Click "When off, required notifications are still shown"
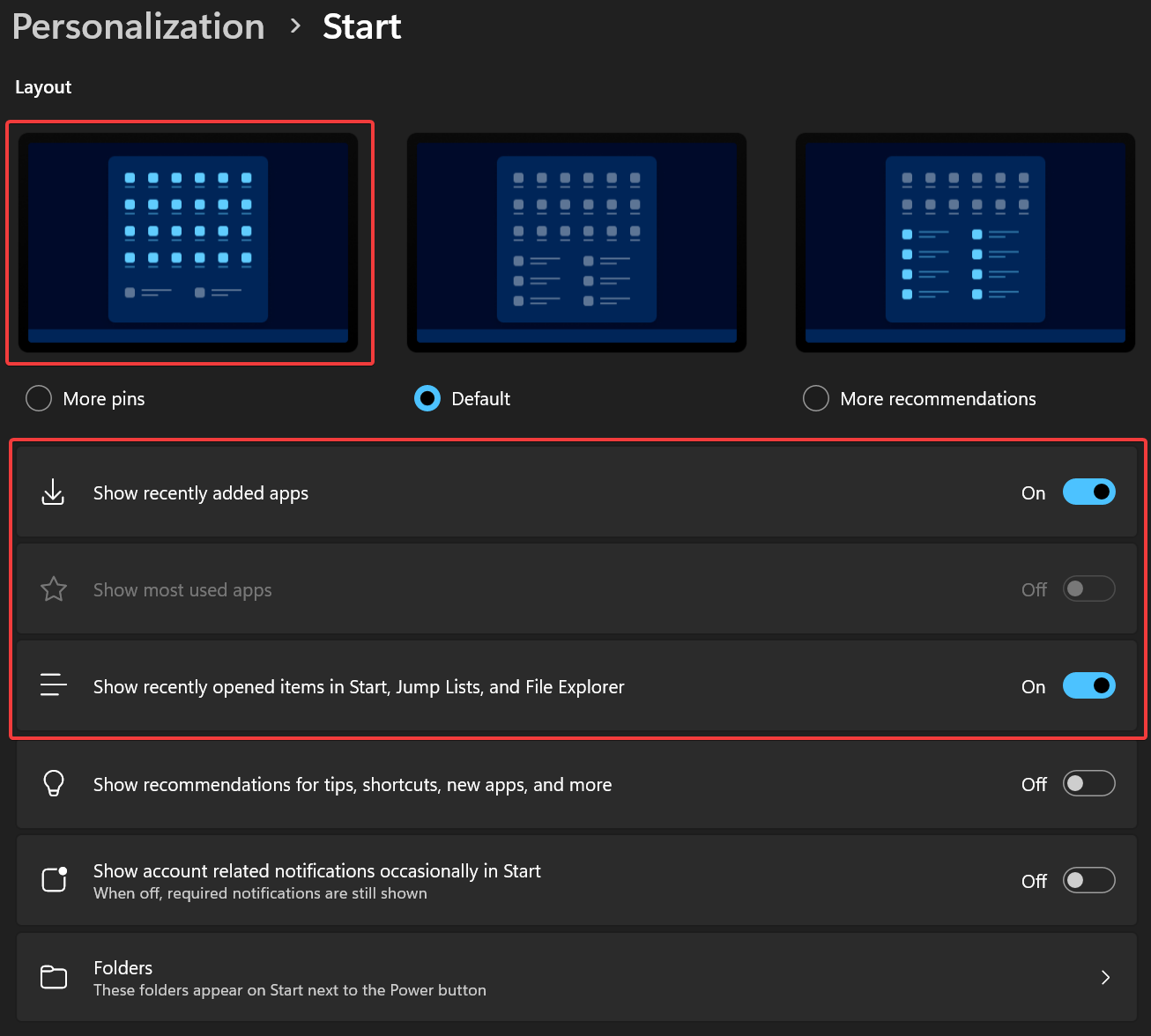 pos(260,893)
